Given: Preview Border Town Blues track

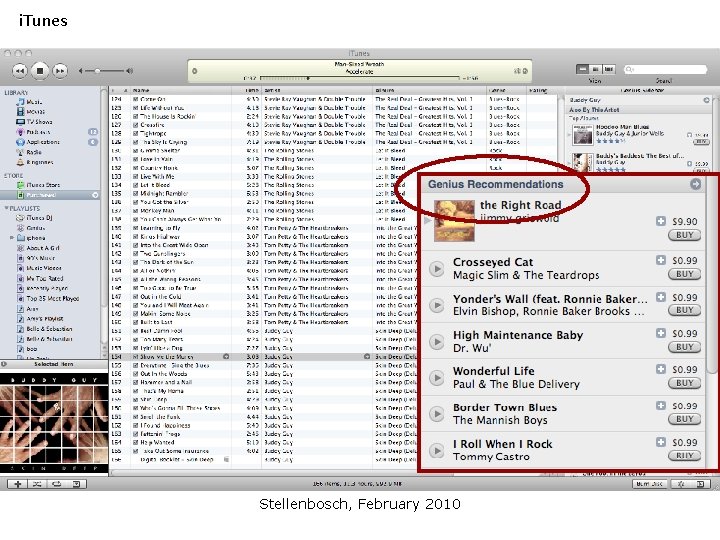Looking at the screenshot, I should [437, 414].
